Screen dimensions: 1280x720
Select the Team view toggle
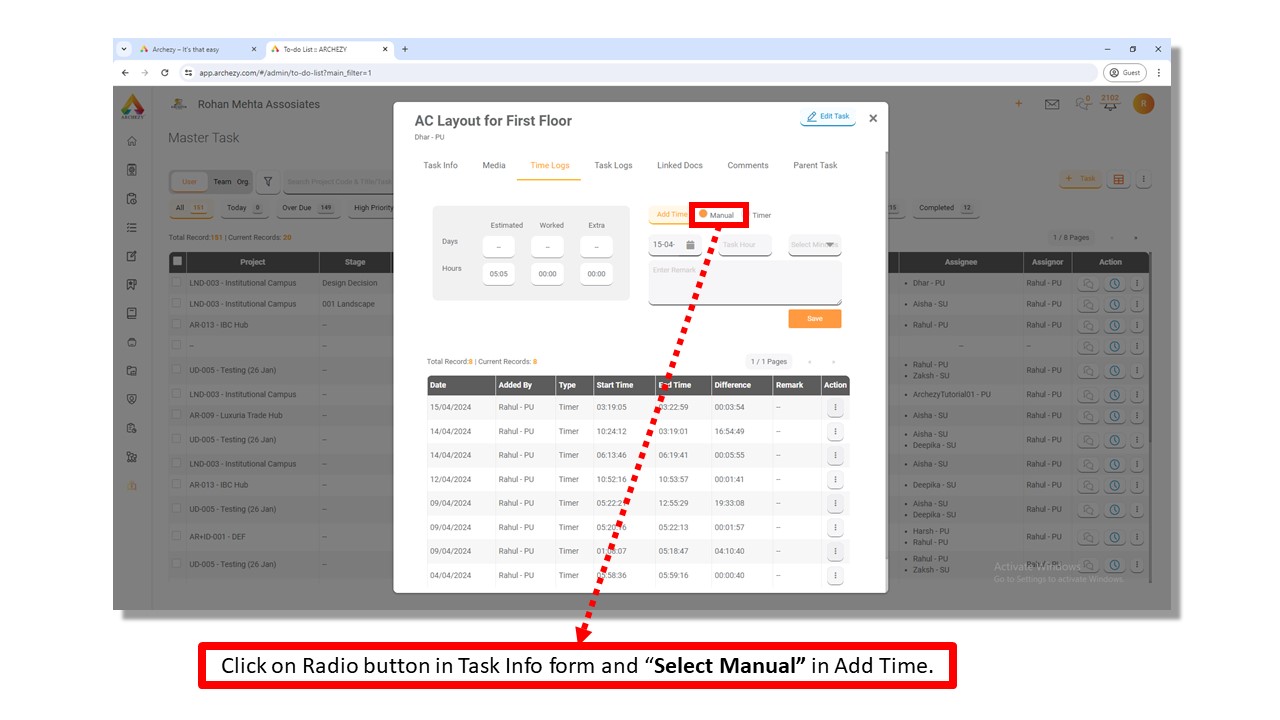coord(222,182)
